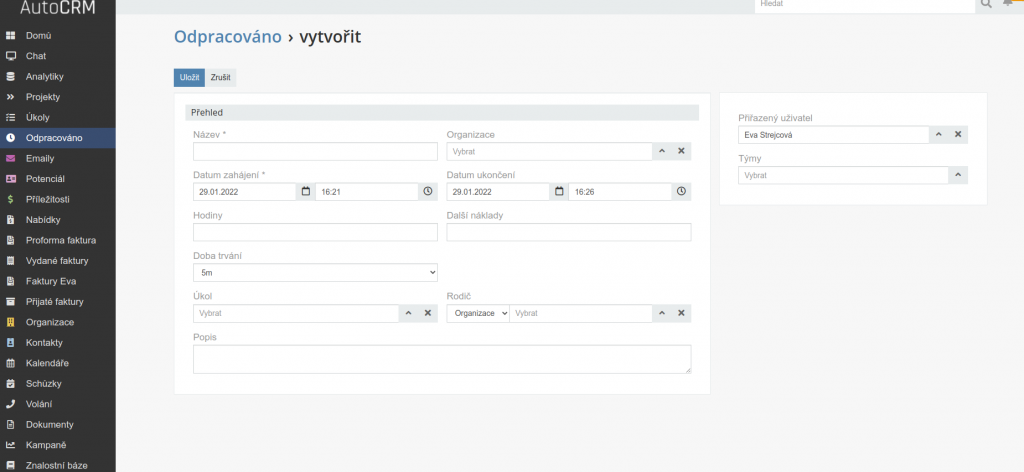Image resolution: width=1024 pixels, height=472 pixels.
Task: Click the Kampaně chart icon
Action: [10, 445]
